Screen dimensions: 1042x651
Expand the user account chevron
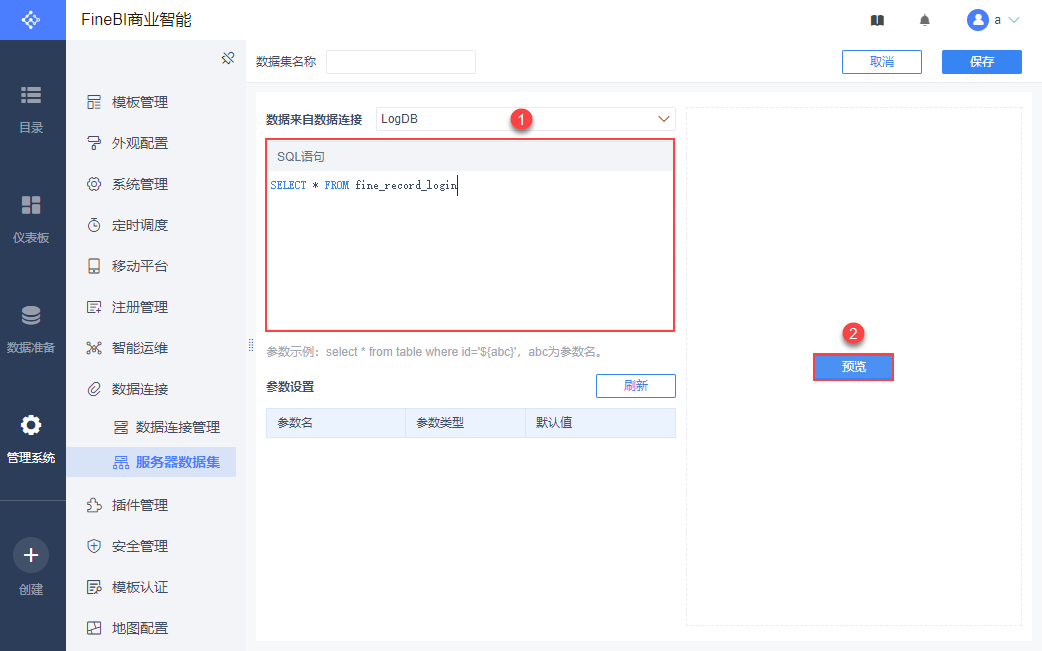click(x=1014, y=20)
